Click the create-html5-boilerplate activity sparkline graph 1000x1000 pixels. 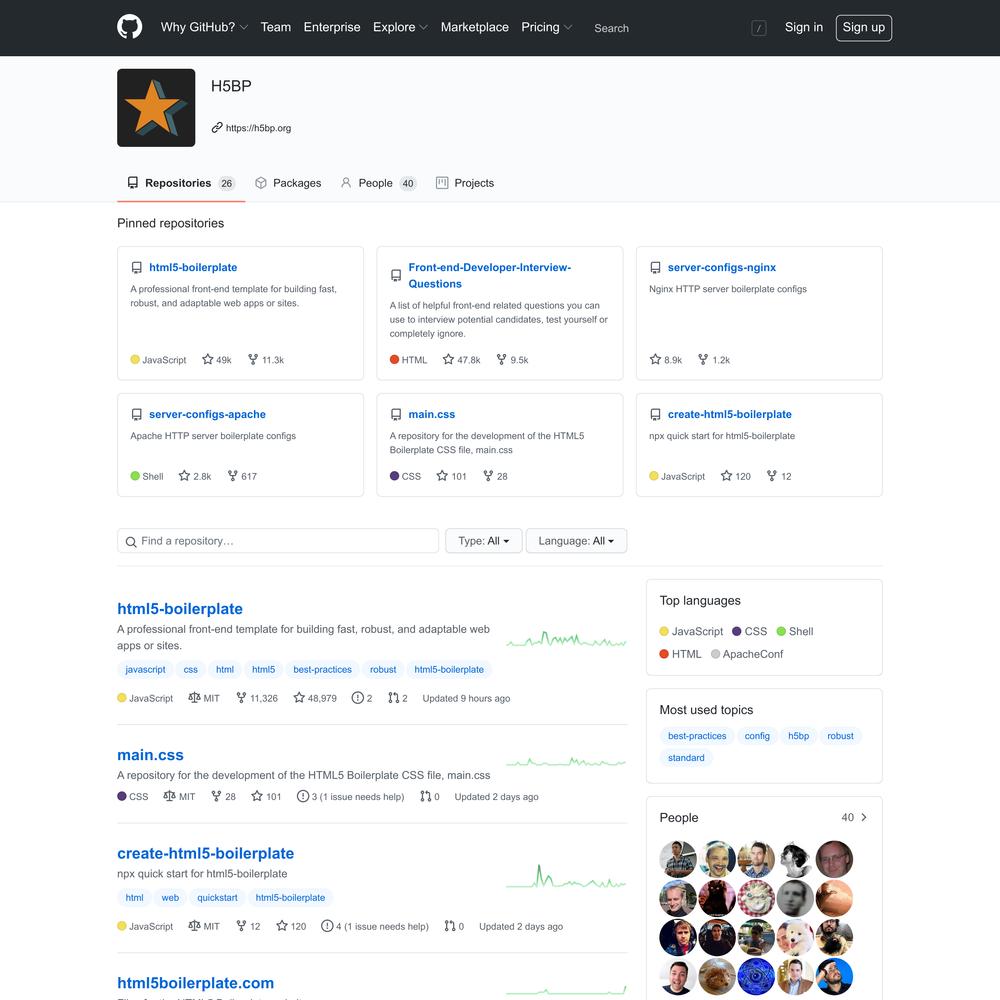[566, 876]
